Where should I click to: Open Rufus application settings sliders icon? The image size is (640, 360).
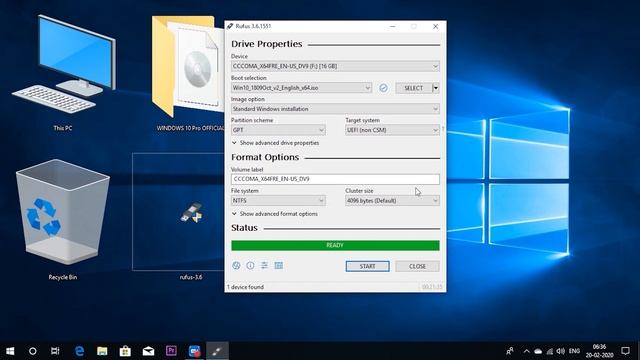click(264, 266)
